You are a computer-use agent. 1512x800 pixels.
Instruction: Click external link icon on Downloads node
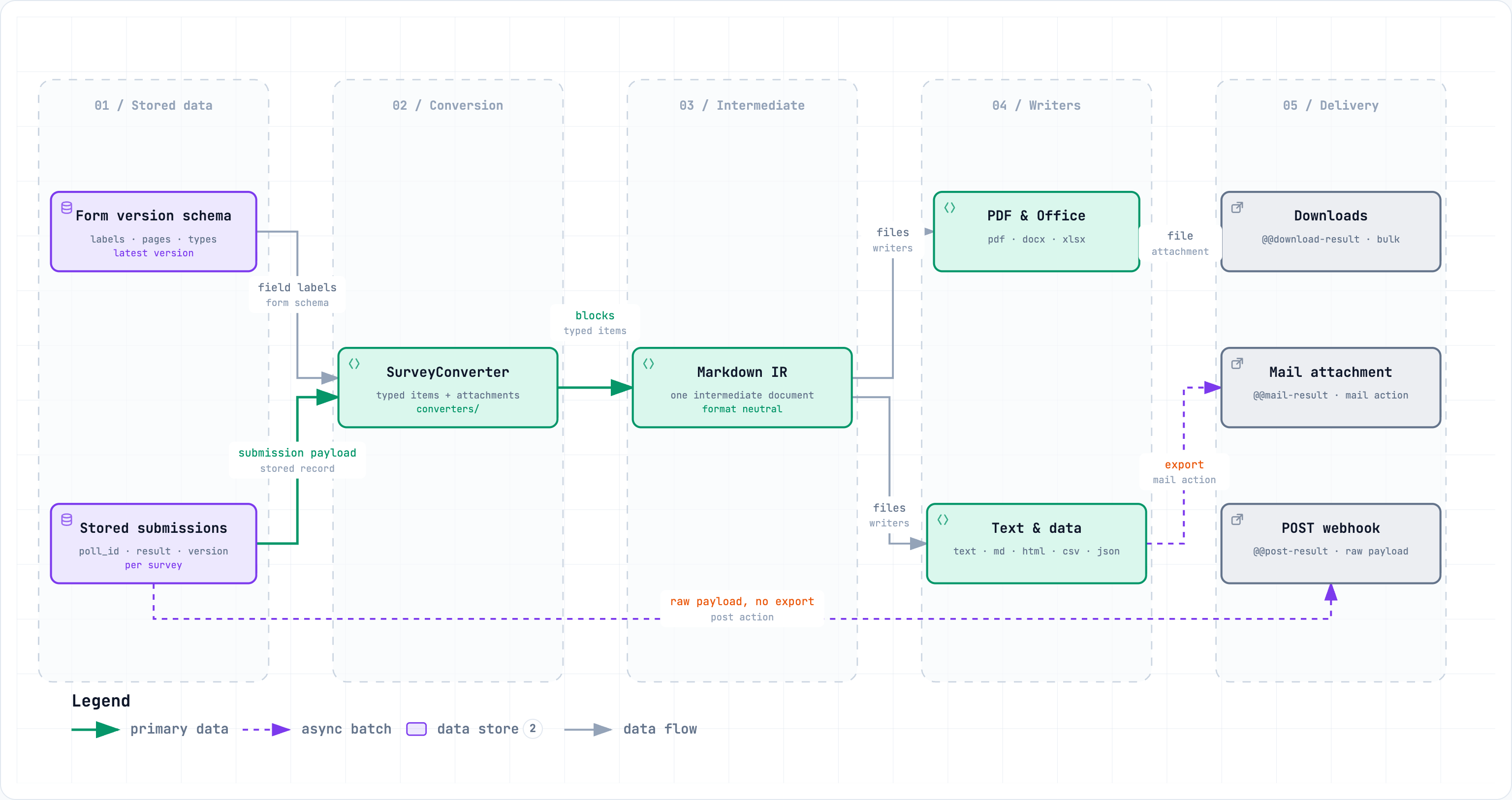pyautogui.click(x=1237, y=208)
